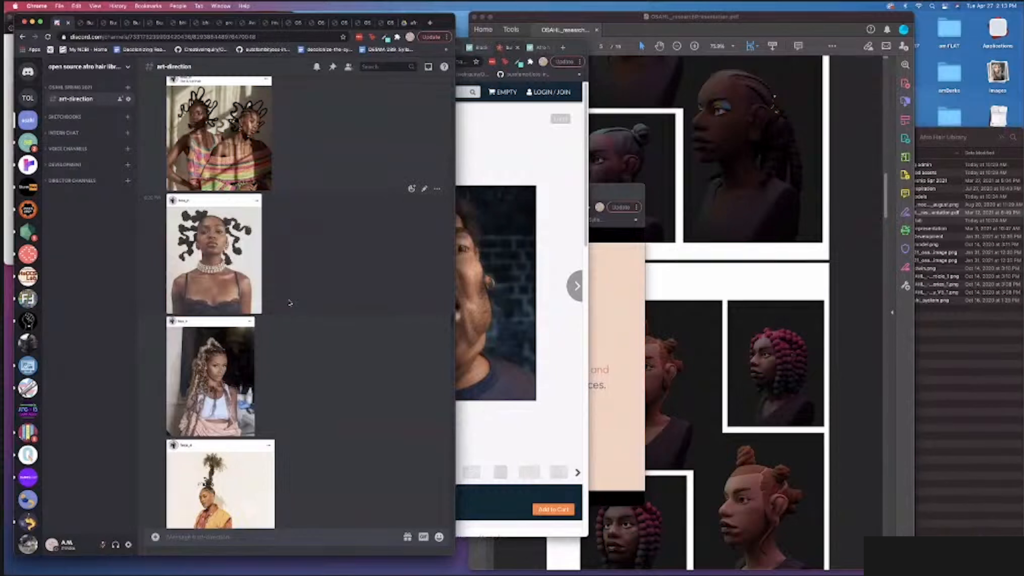Image resolution: width=1024 pixels, height=576 pixels.
Task: Click Discord channel search field
Action: [387, 67]
